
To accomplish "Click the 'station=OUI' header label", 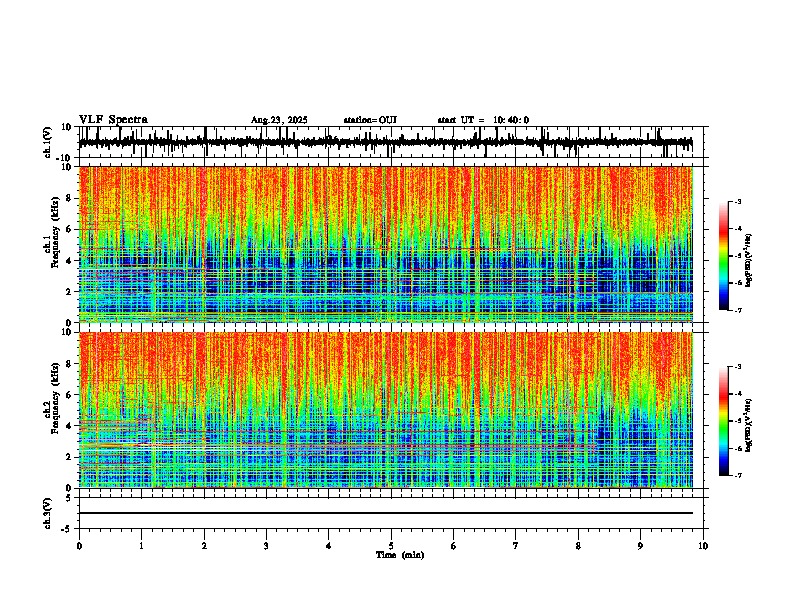I will click(370, 120).
